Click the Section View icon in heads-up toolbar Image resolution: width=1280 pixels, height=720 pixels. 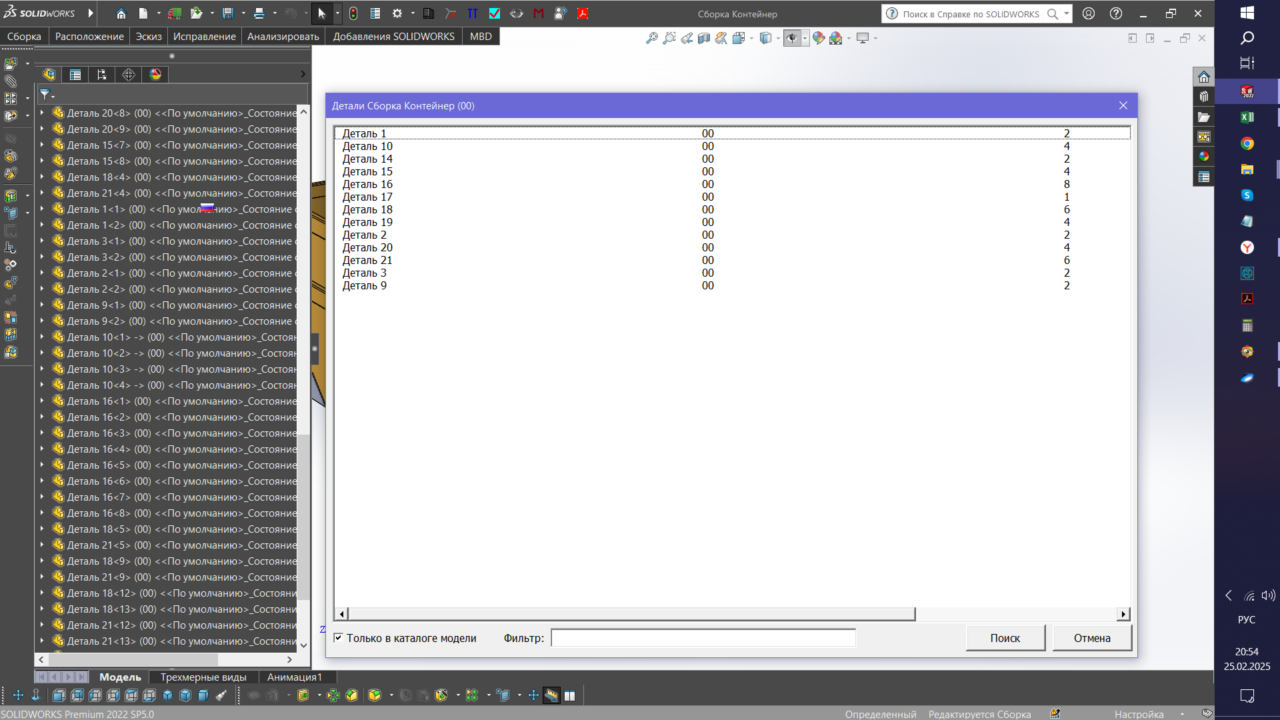[x=704, y=38]
